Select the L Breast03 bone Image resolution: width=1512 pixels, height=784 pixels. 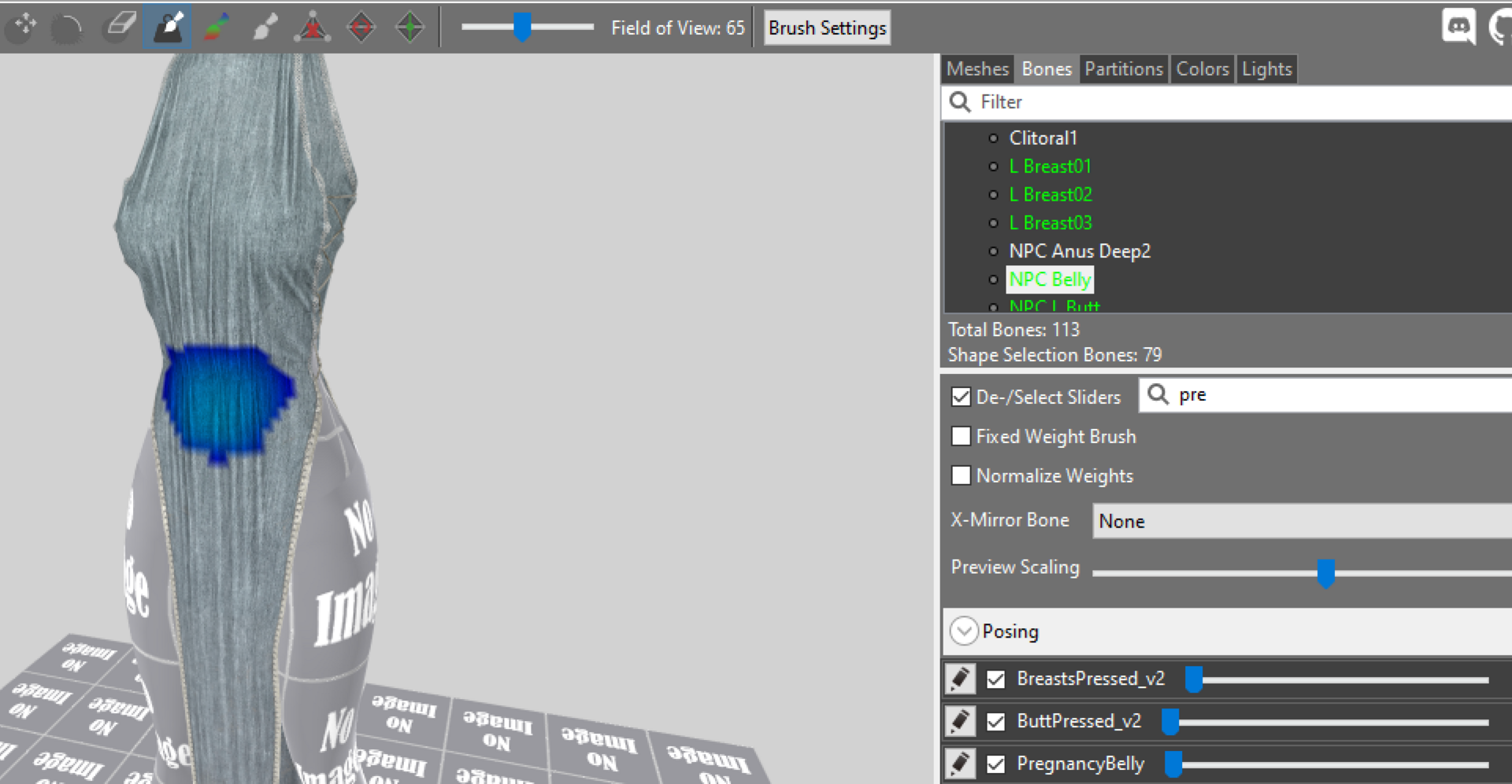coord(1051,223)
